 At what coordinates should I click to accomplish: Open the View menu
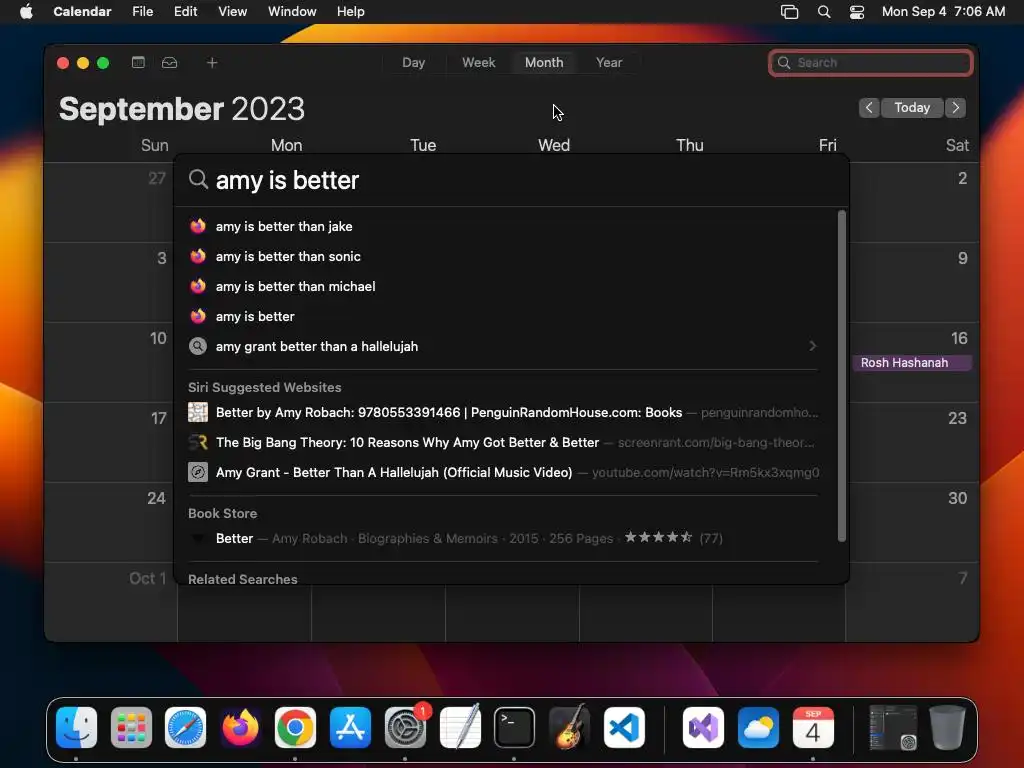pyautogui.click(x=232, y=11)
